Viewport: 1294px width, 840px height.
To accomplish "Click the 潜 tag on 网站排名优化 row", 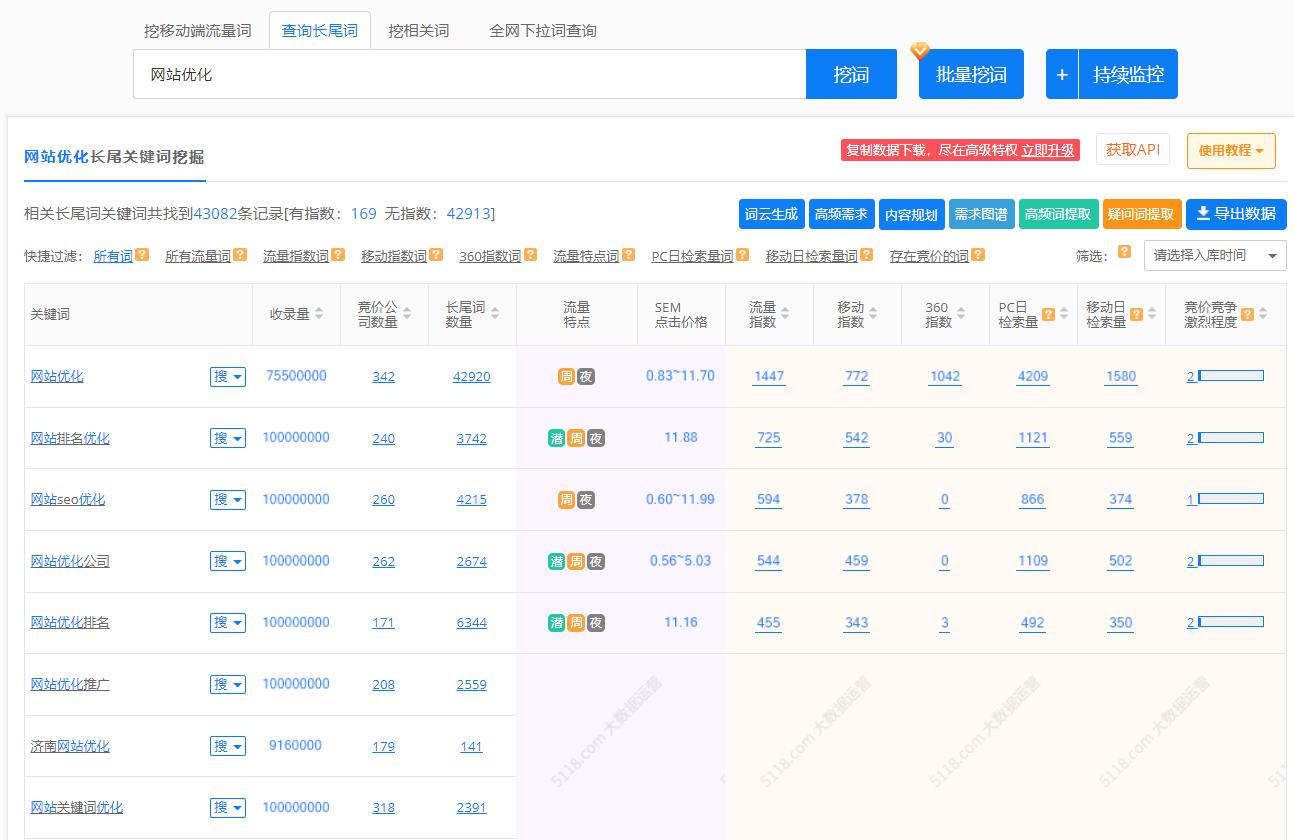I will (x=556, y=437).
